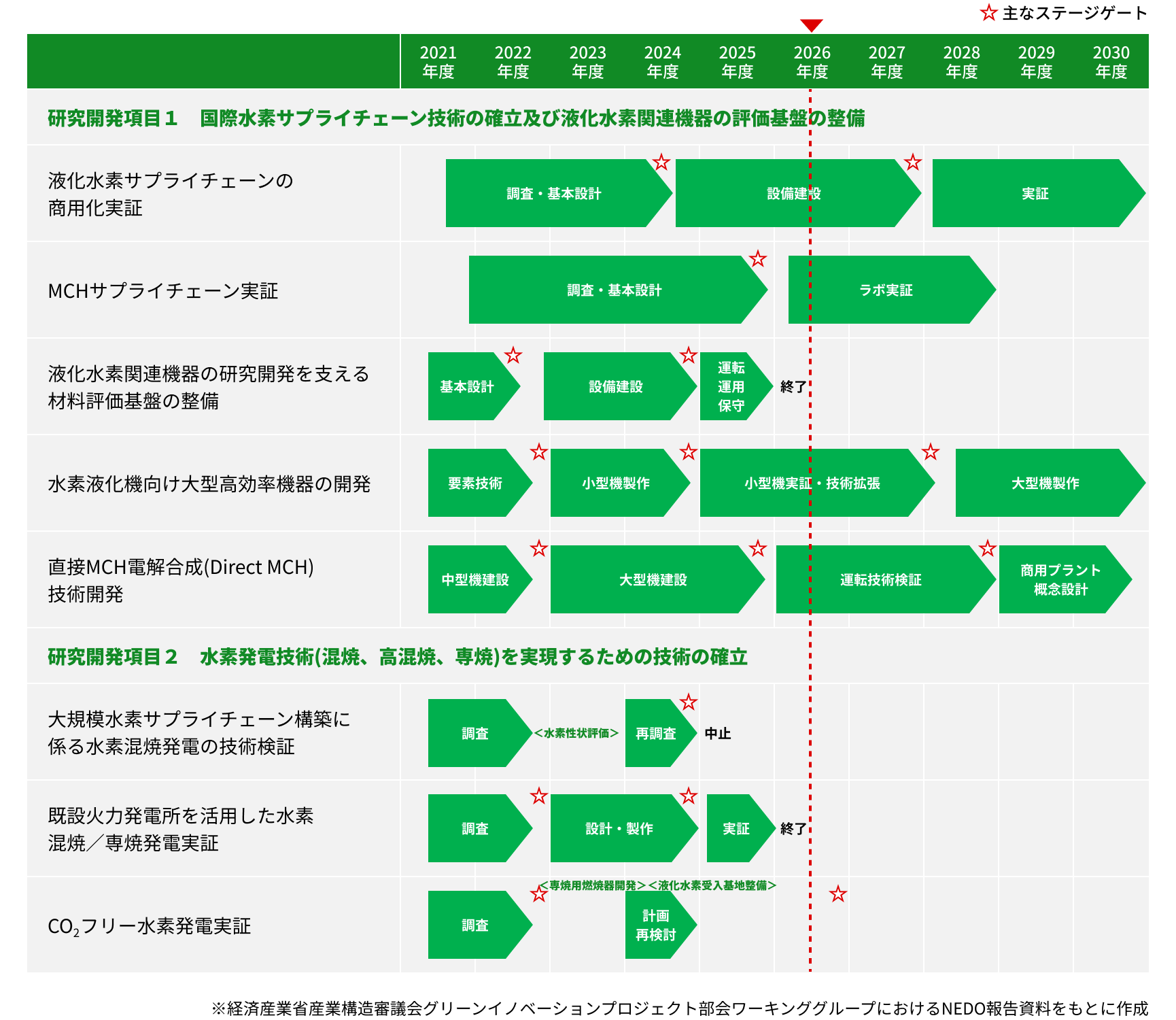Click the ＜水素性状評価＞ label
Image resolution: width=1176 pixels, height=1020 pixels.
576,733
